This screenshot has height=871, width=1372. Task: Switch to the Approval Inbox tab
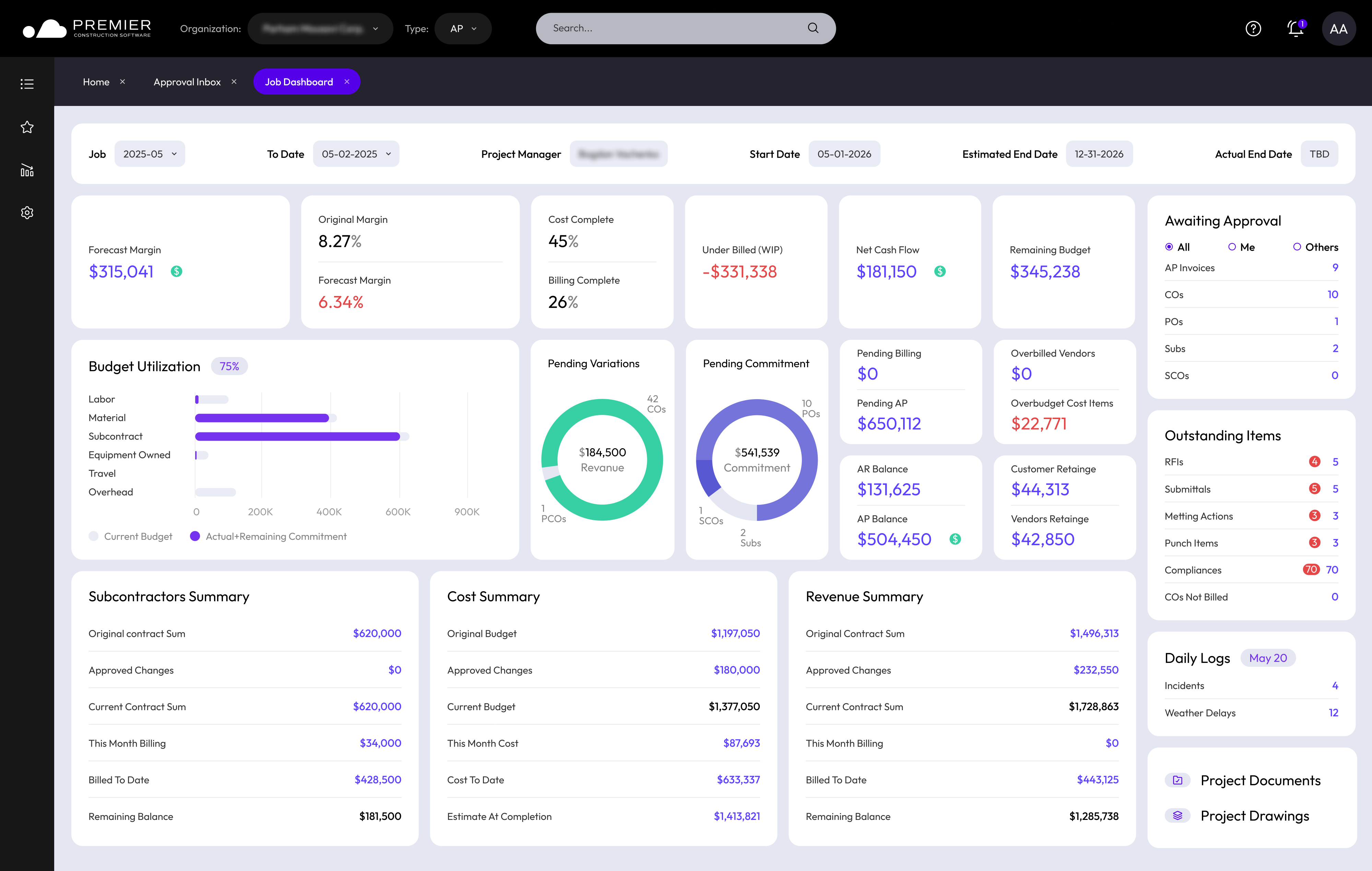tap(187, 82)
